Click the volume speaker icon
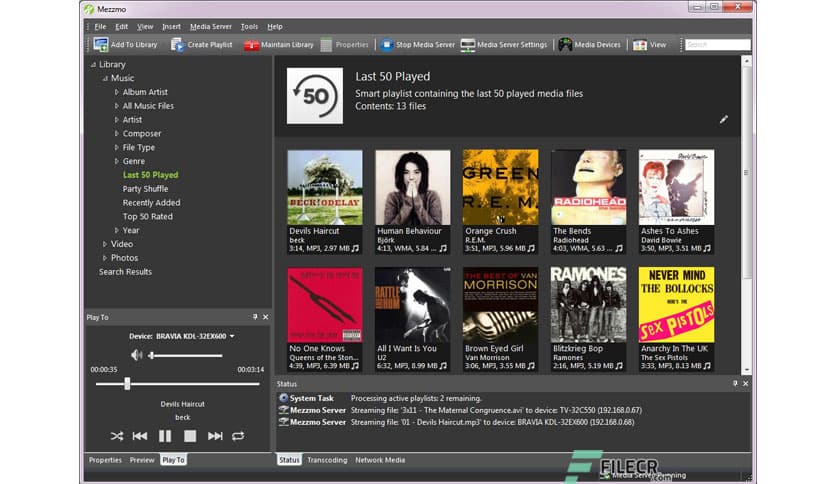Viewport: 836px width, 484px height. [136, 355]
